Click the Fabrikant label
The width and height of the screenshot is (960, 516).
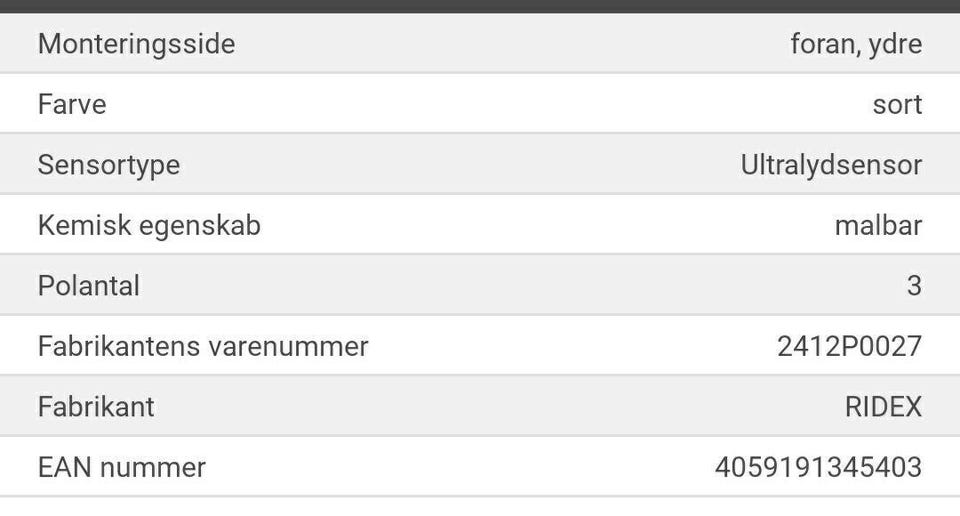(96, 407)
